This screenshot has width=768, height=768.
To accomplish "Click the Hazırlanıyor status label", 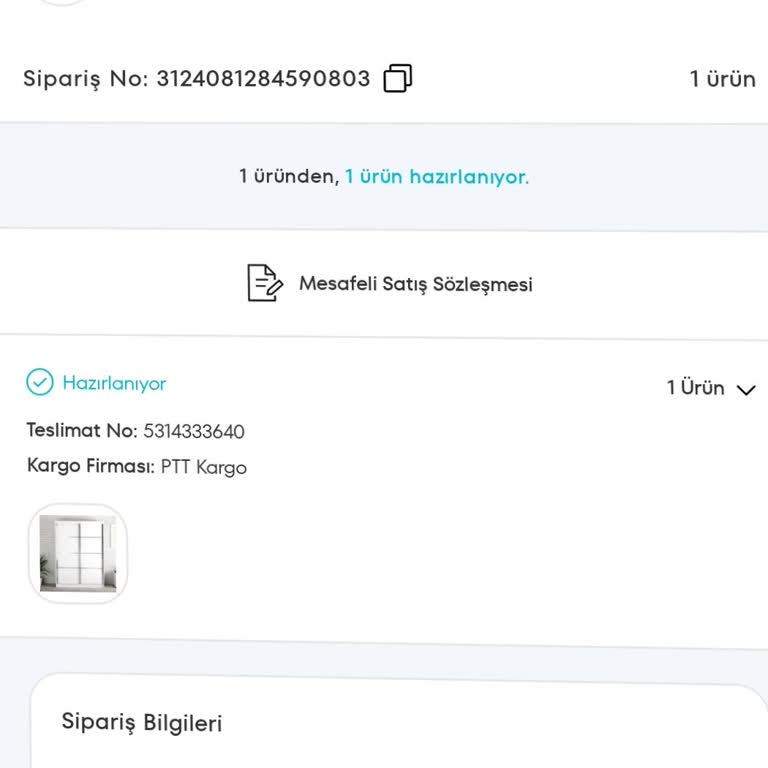I will point(114,383).
